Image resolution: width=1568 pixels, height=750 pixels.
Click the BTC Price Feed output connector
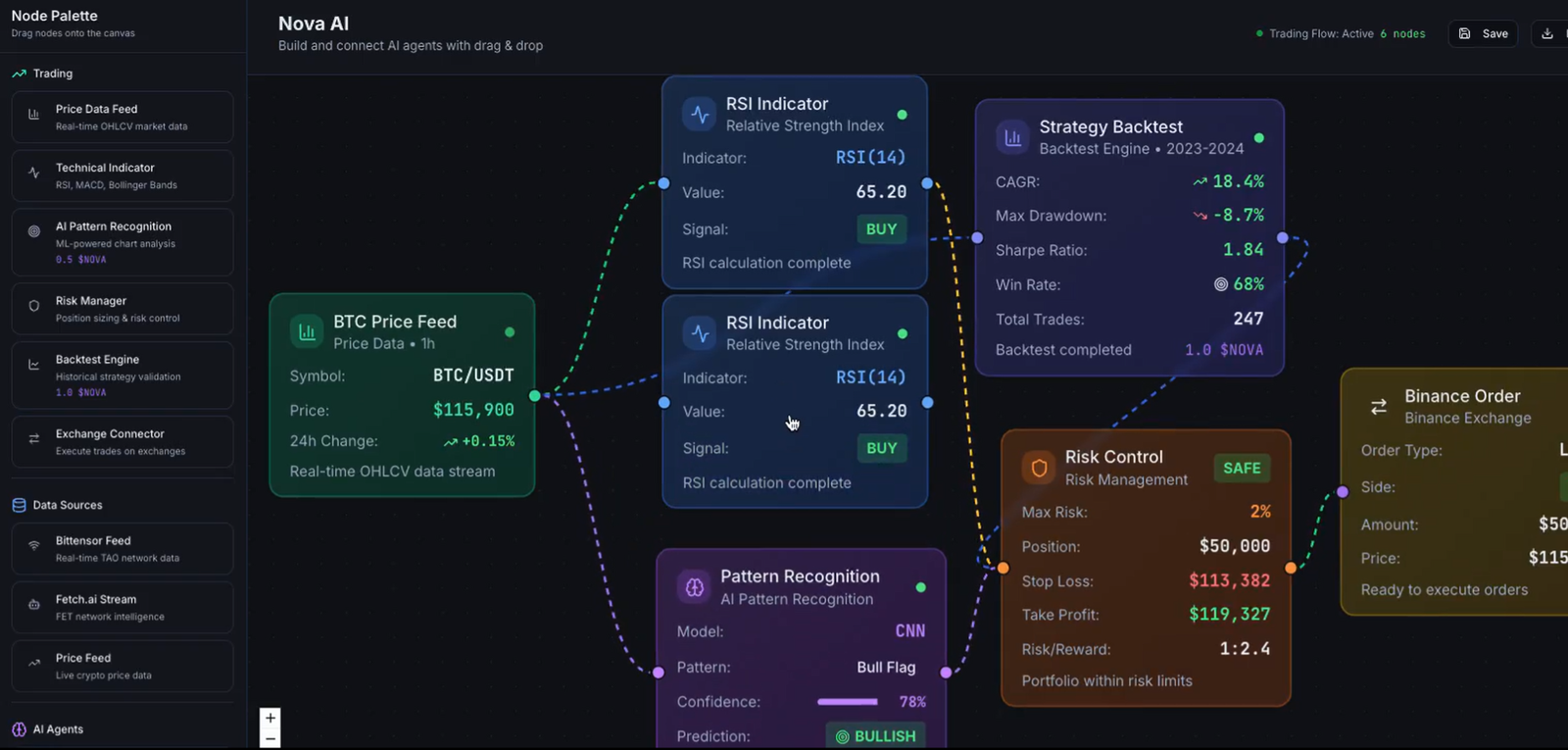click(534, 396)
